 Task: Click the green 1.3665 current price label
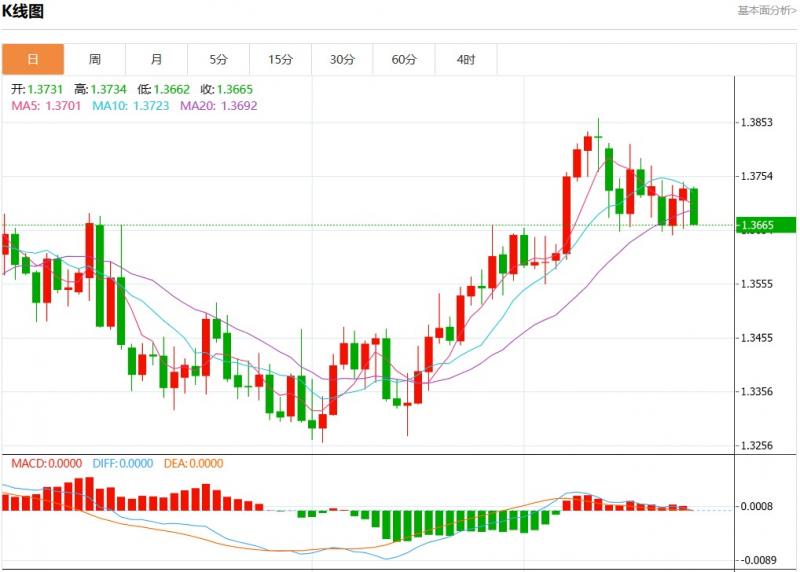point(766,225)
